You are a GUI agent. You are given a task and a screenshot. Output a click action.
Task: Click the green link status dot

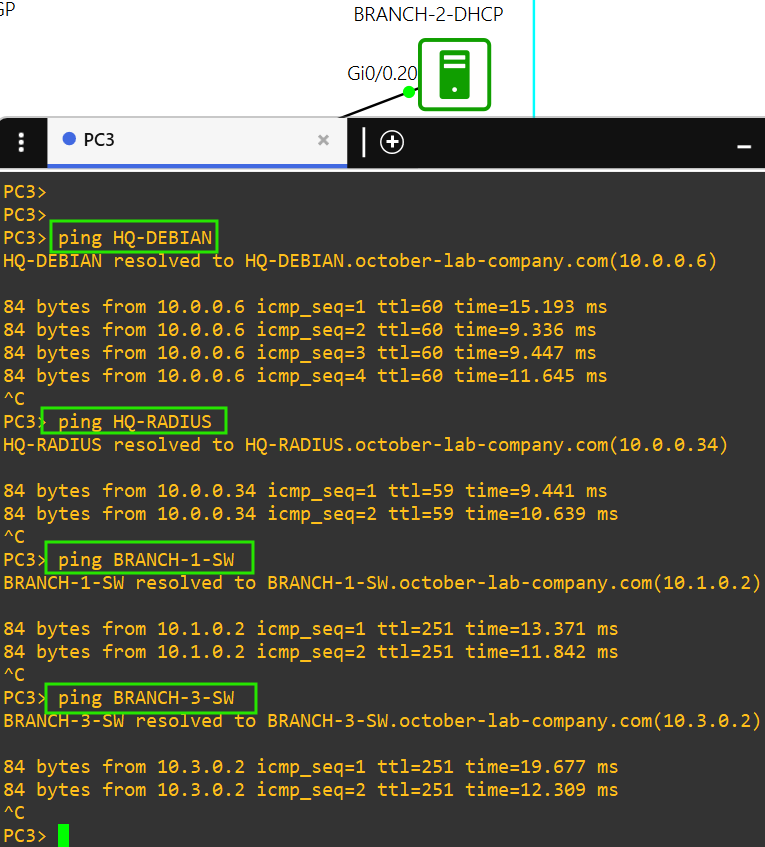tap(409, 92)
